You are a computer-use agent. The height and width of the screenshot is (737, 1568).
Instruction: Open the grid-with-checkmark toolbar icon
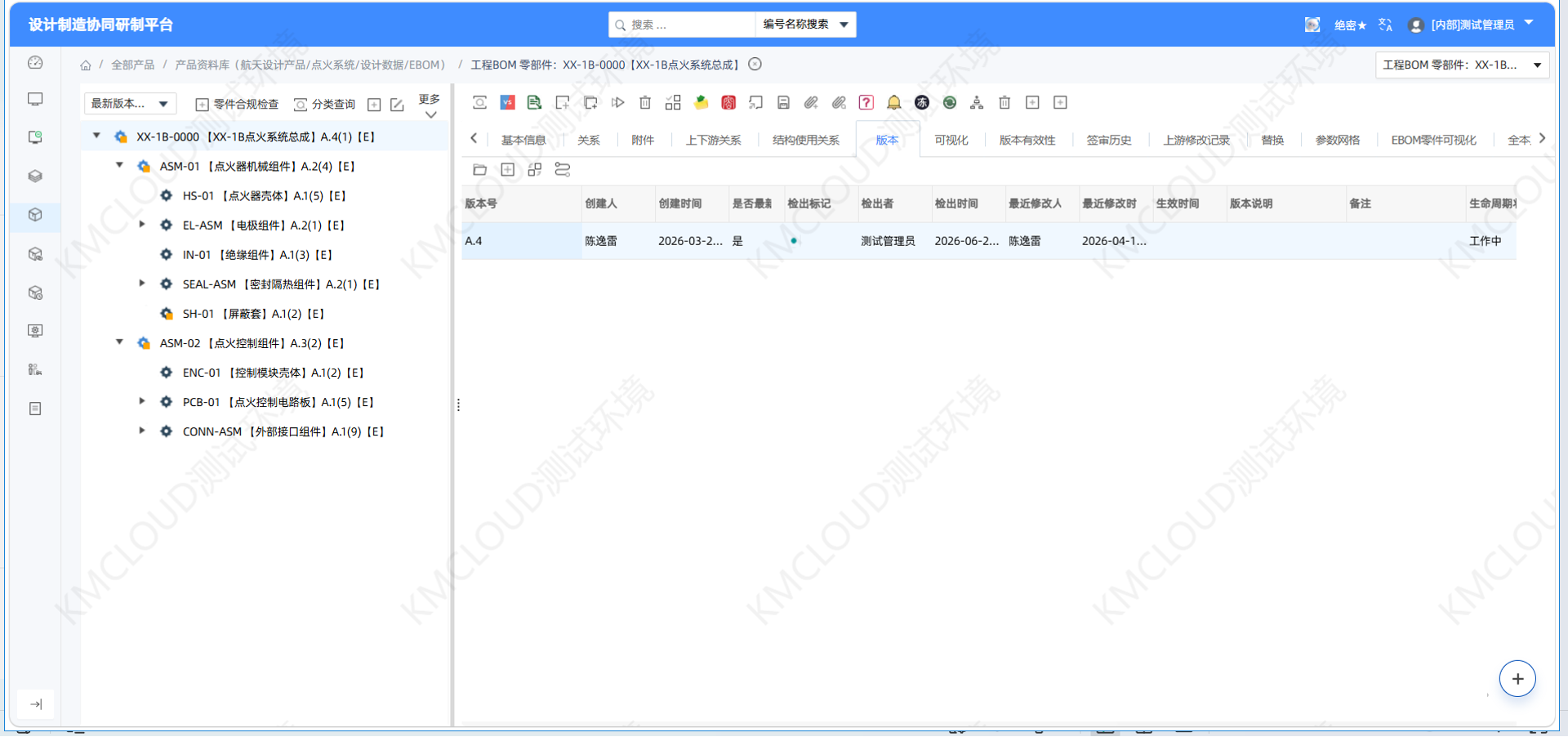[x=673, y=102]
